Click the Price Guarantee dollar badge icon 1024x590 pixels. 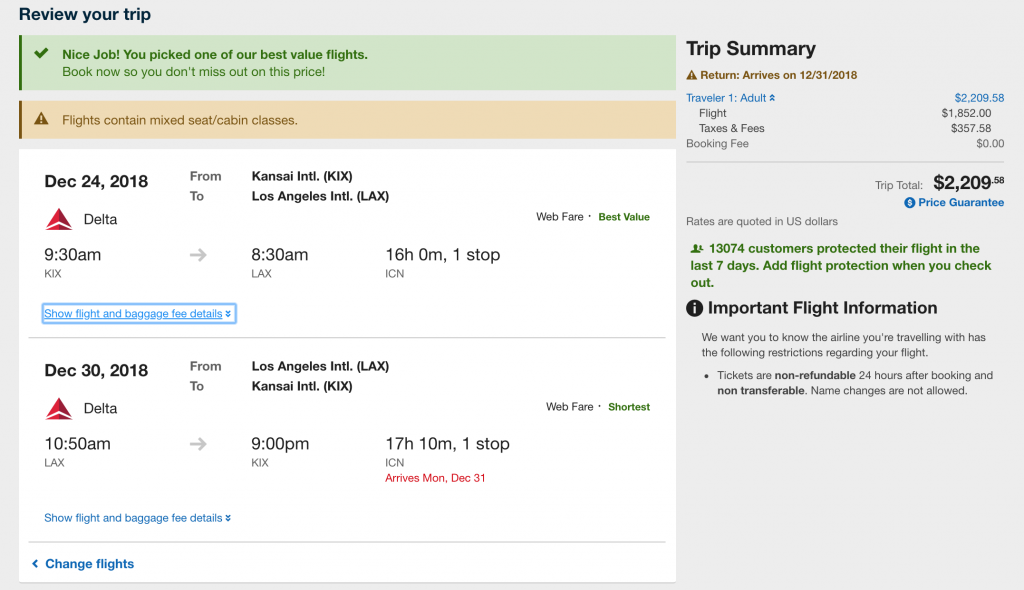point(909,203)
